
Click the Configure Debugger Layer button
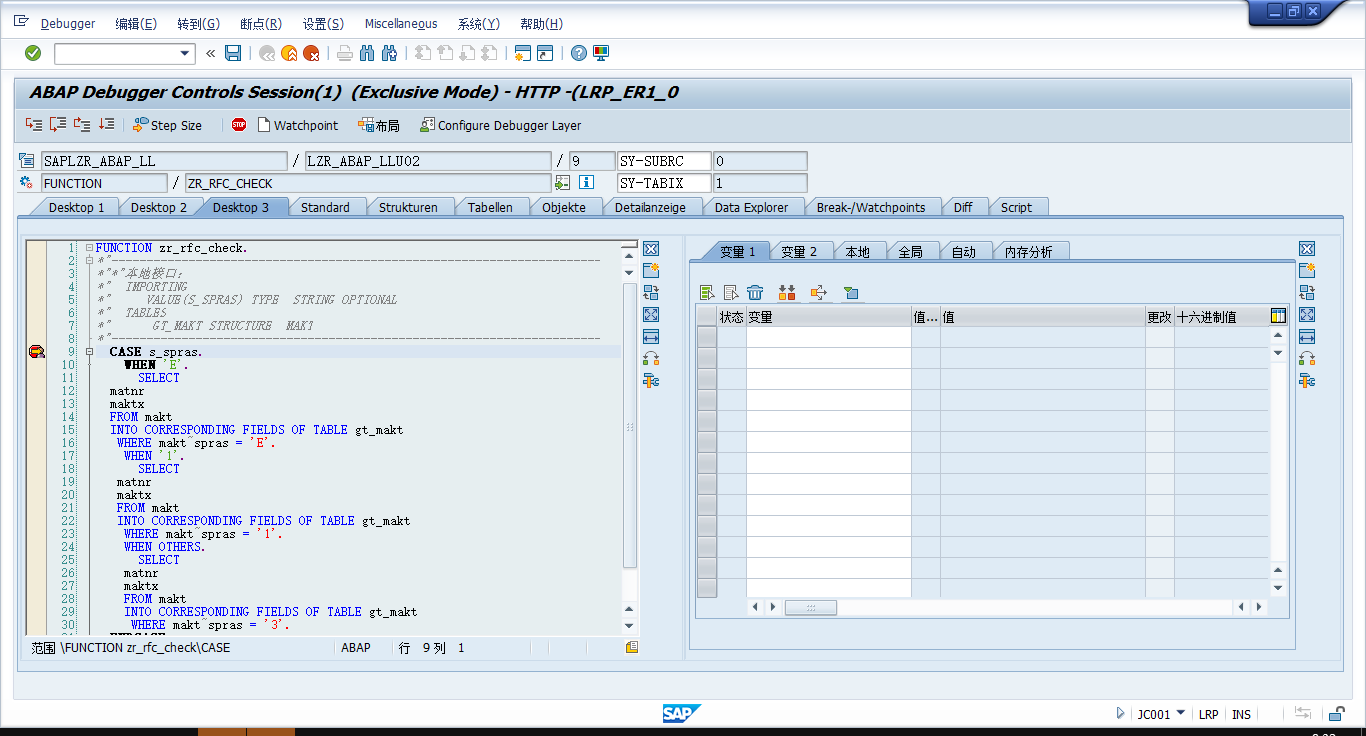500,125
